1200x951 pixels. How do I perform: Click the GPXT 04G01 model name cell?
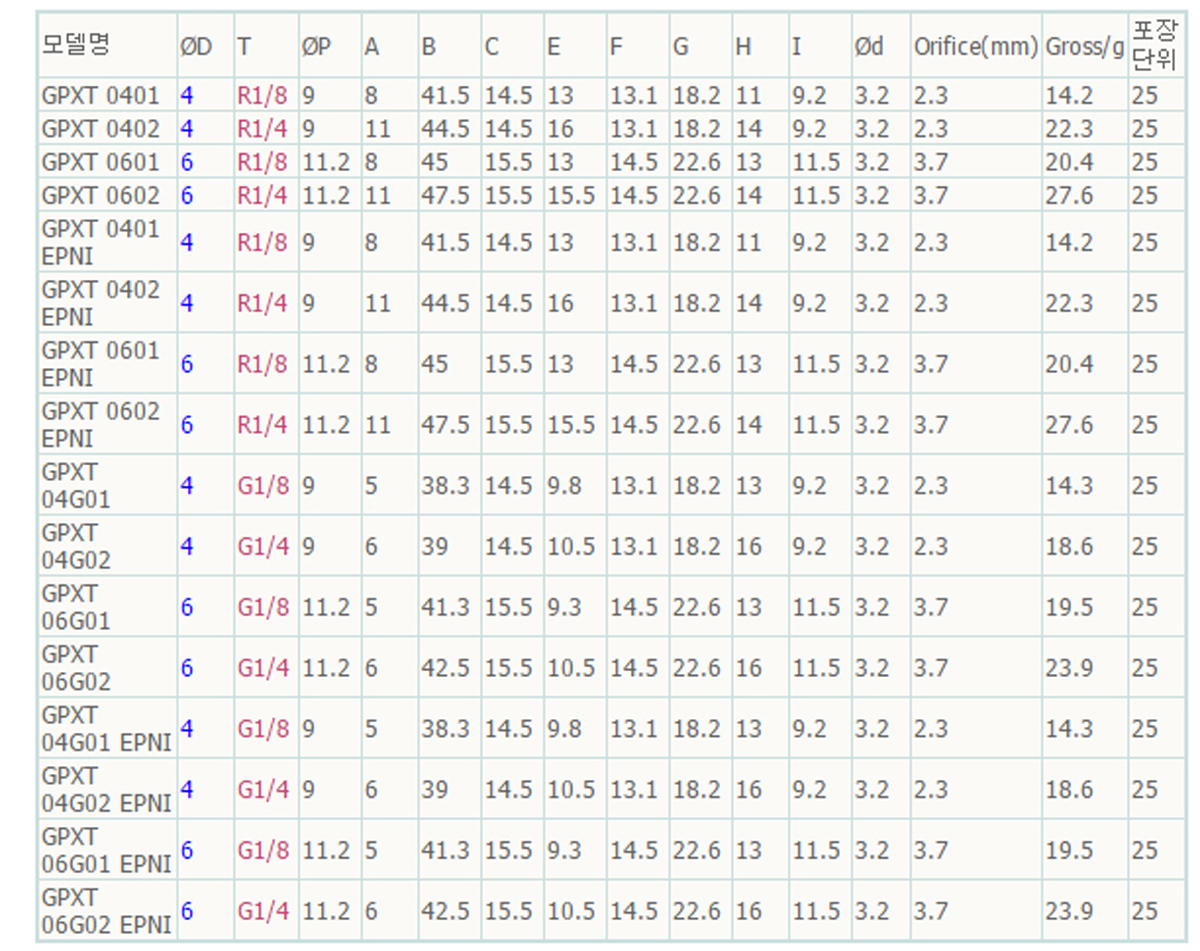77,485
